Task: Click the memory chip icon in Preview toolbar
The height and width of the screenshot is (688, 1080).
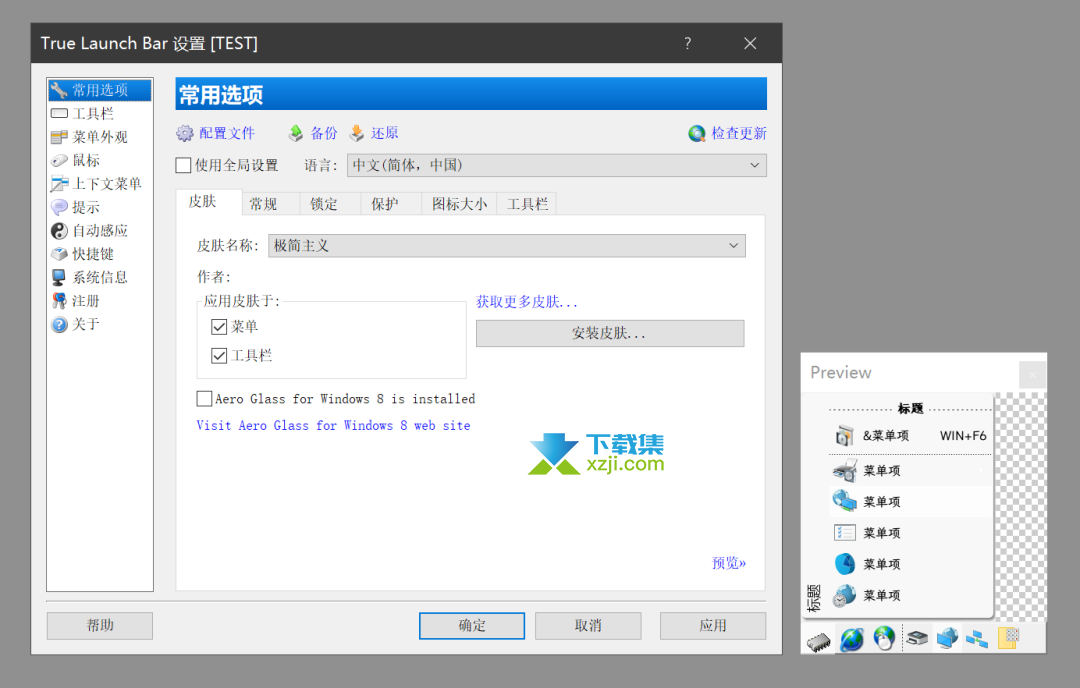Action: 819,638
